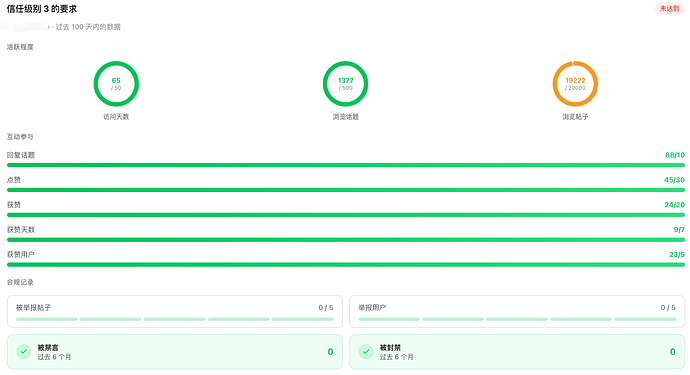Click the 点赞 label
This screenshot has height=375, width=690.
[14, 180]
